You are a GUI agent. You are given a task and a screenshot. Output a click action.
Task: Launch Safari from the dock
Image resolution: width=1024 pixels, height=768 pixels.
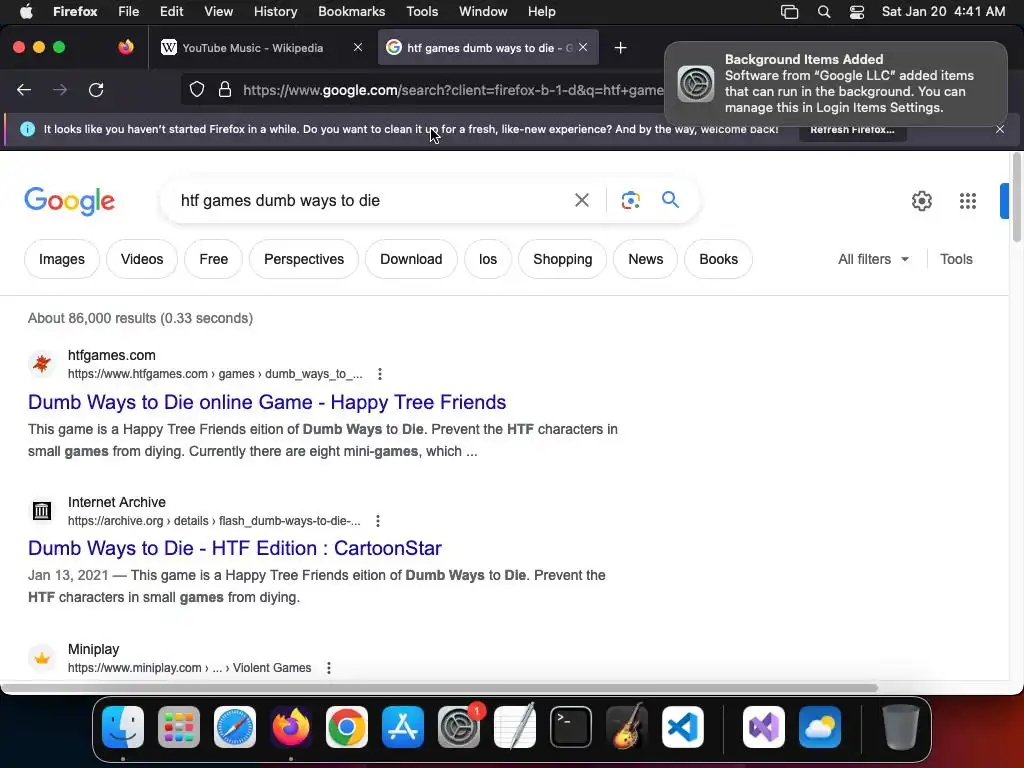[x=235, y=727]
